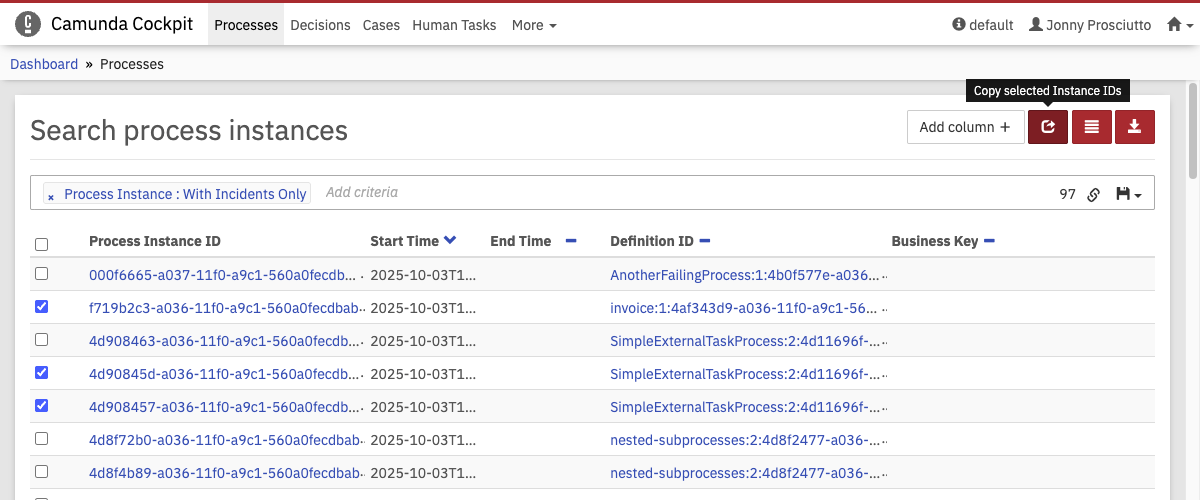Switch to the Decisions tab
The width and height of the screenshot is (1200, 500).
320,25
